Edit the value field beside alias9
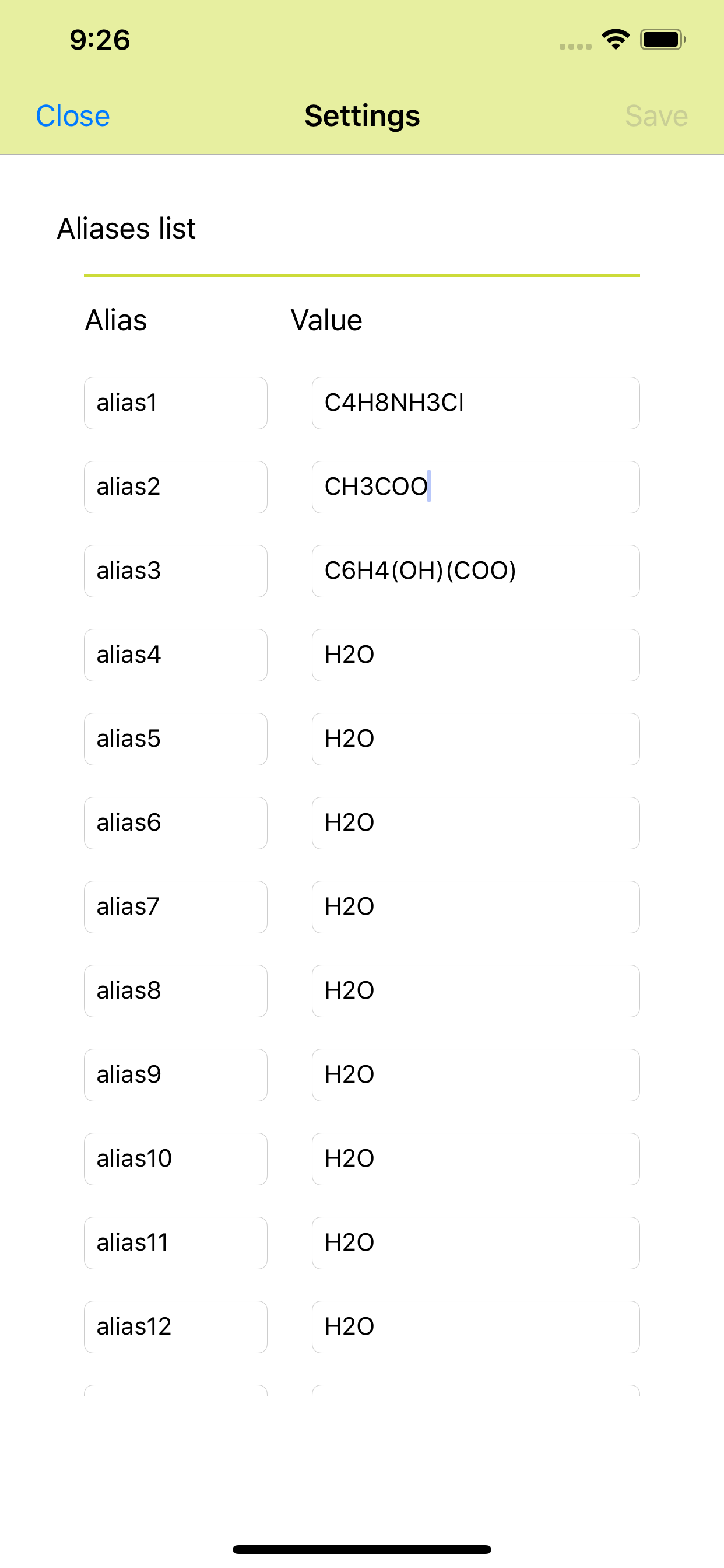Image resolution: width=724 pixels, height=1568 pixels. [475, 1075]
